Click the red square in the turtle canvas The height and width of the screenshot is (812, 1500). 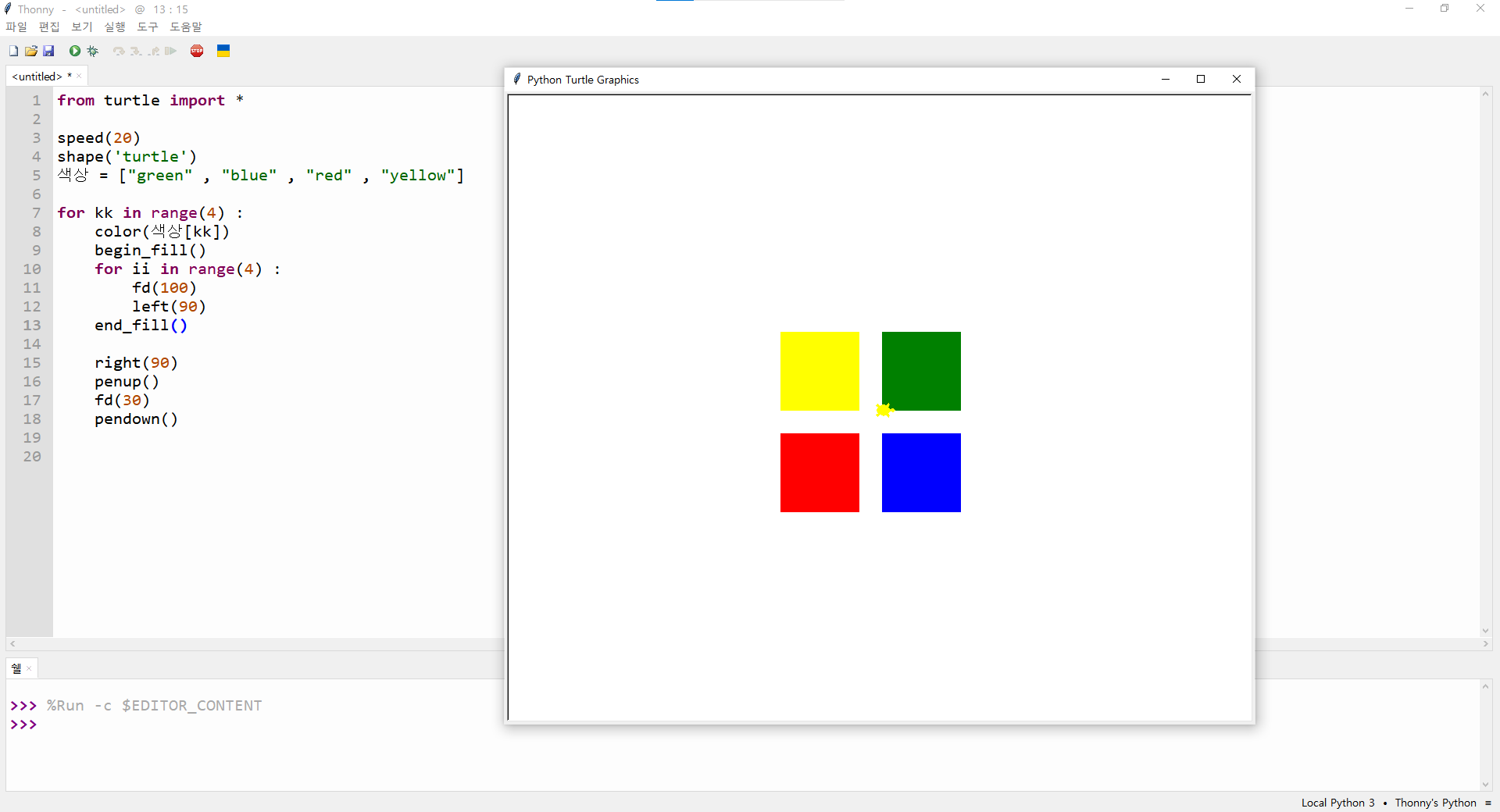point(820,472)
